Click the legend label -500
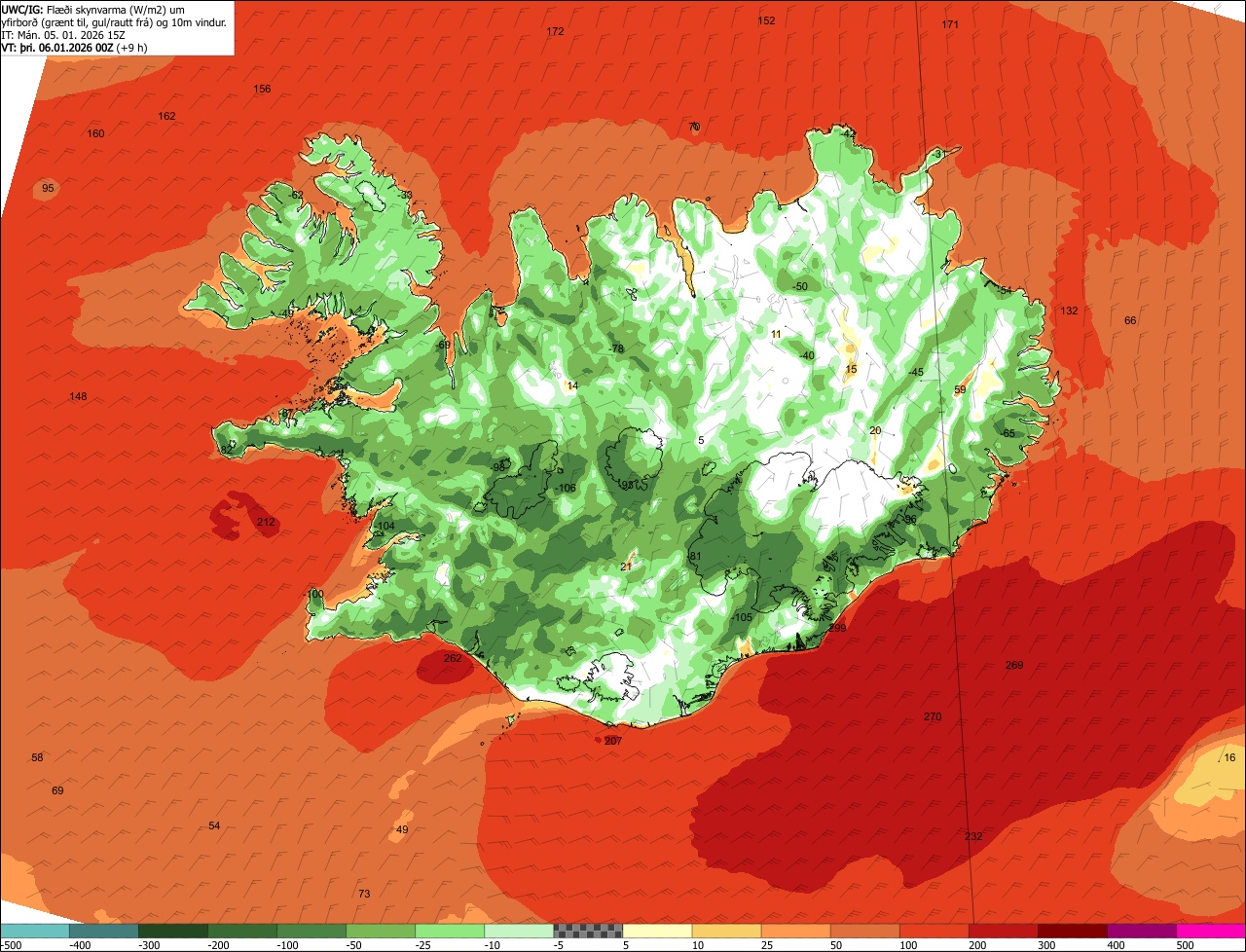This screenshot has width=1246, height=952. (12, 944)
